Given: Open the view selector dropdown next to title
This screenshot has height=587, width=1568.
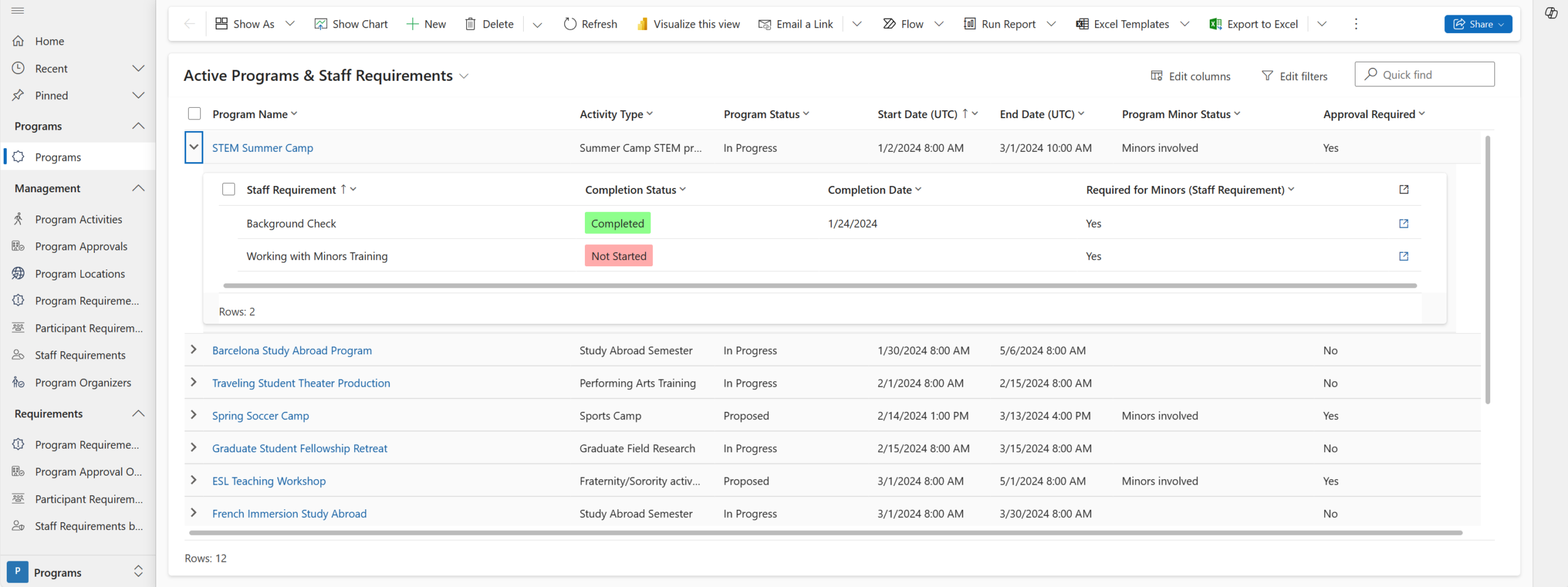Looking at the screenshot, I should [464, 76].
